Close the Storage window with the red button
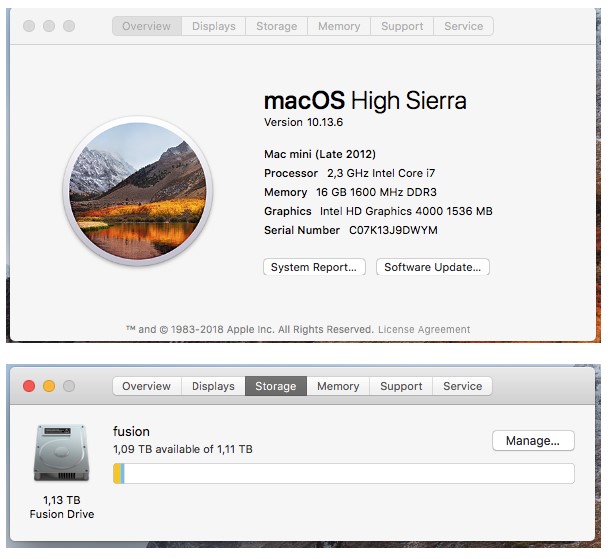The height and width of the screenshot is (559, 610). 29,386
